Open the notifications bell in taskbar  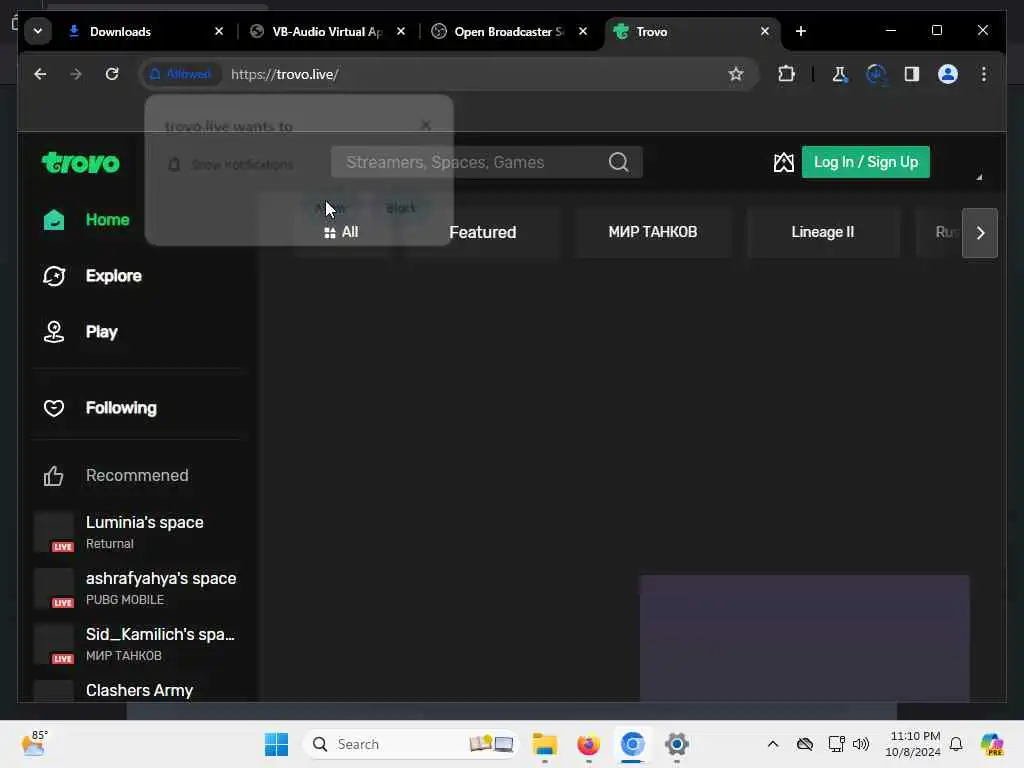[956, 744]
